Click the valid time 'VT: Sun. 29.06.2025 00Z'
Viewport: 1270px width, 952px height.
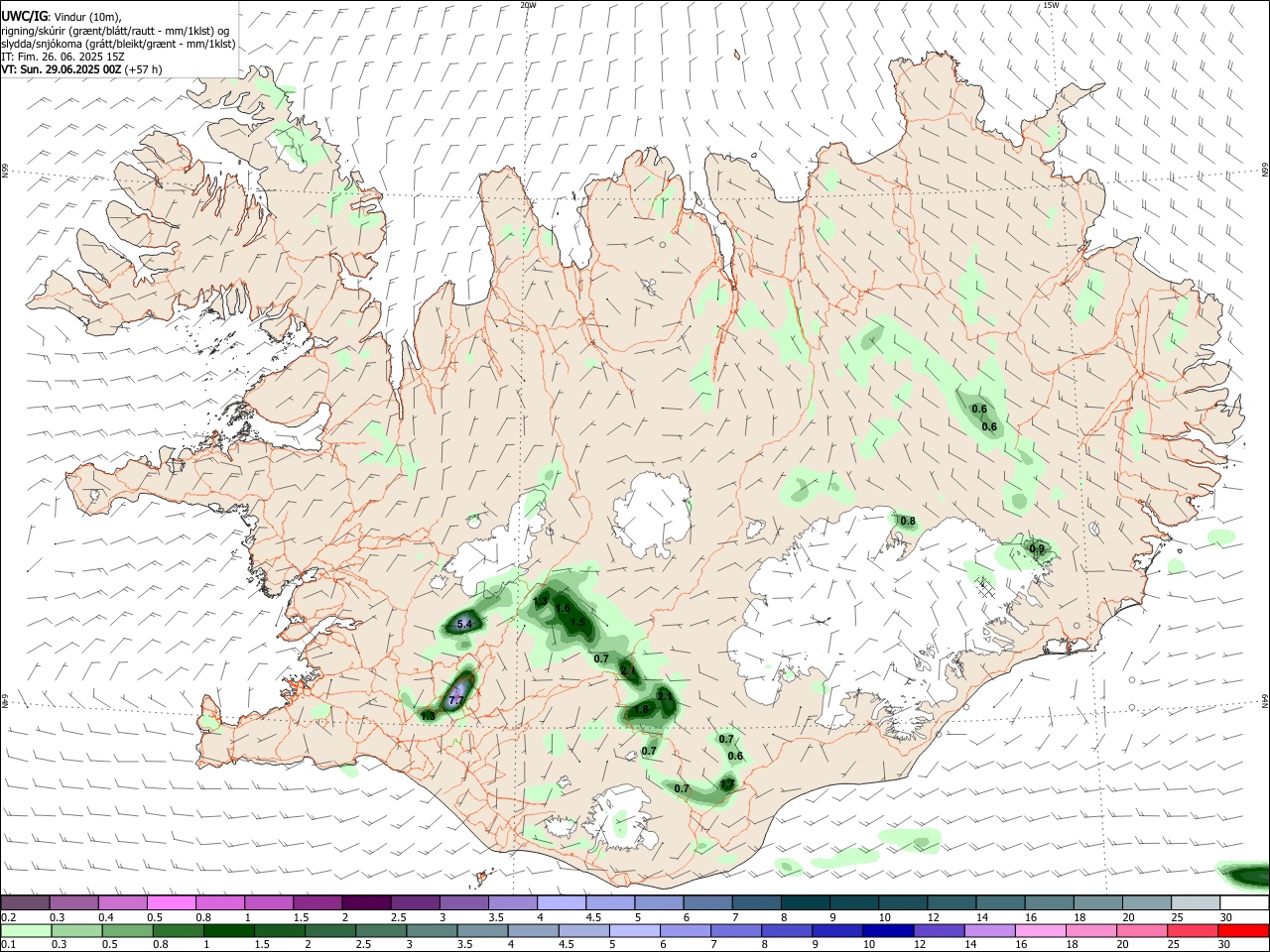[x=61, y=69]
